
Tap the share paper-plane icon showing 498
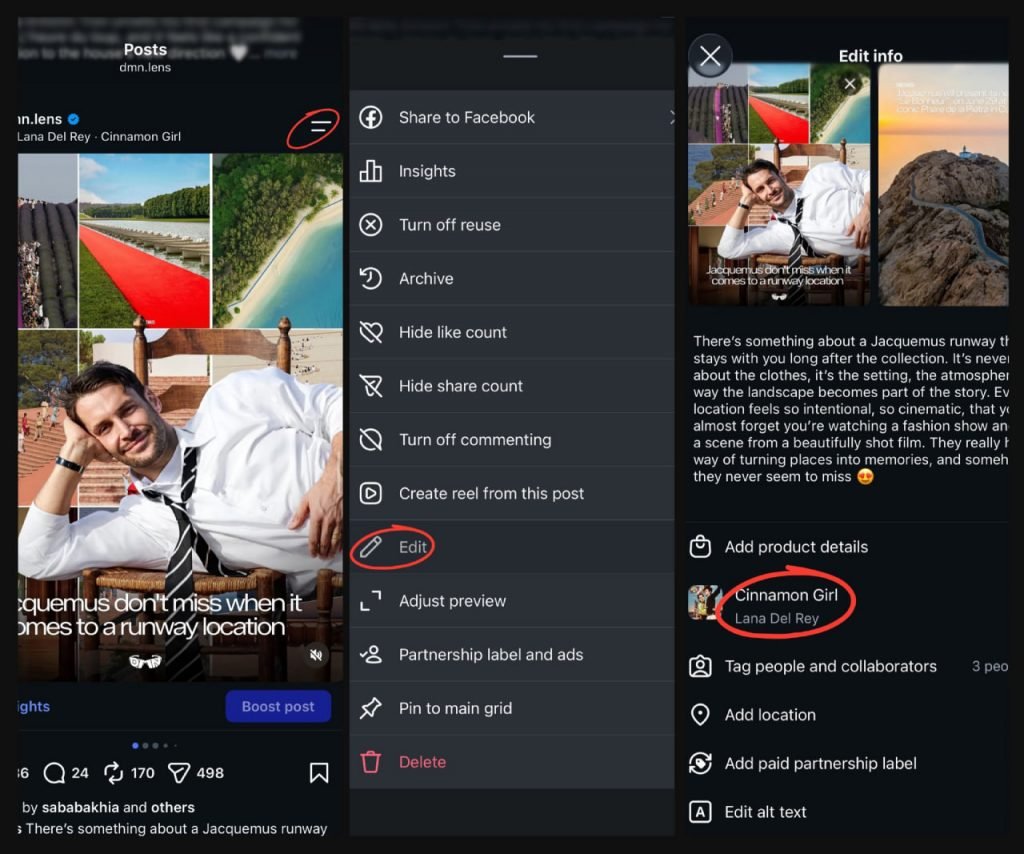[178, 773]
